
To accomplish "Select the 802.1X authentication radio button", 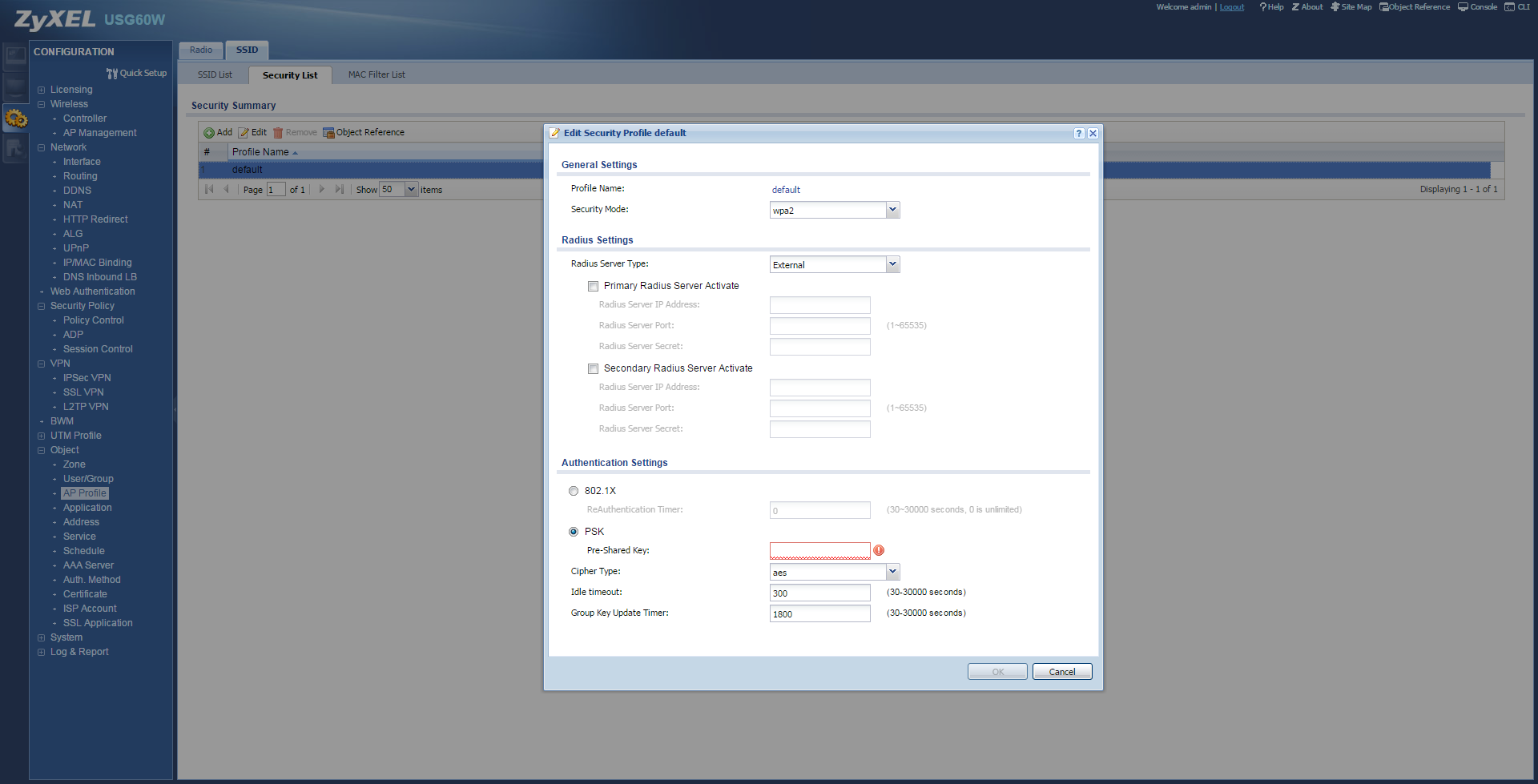I will pyautogui.click(x=574, y=492).
